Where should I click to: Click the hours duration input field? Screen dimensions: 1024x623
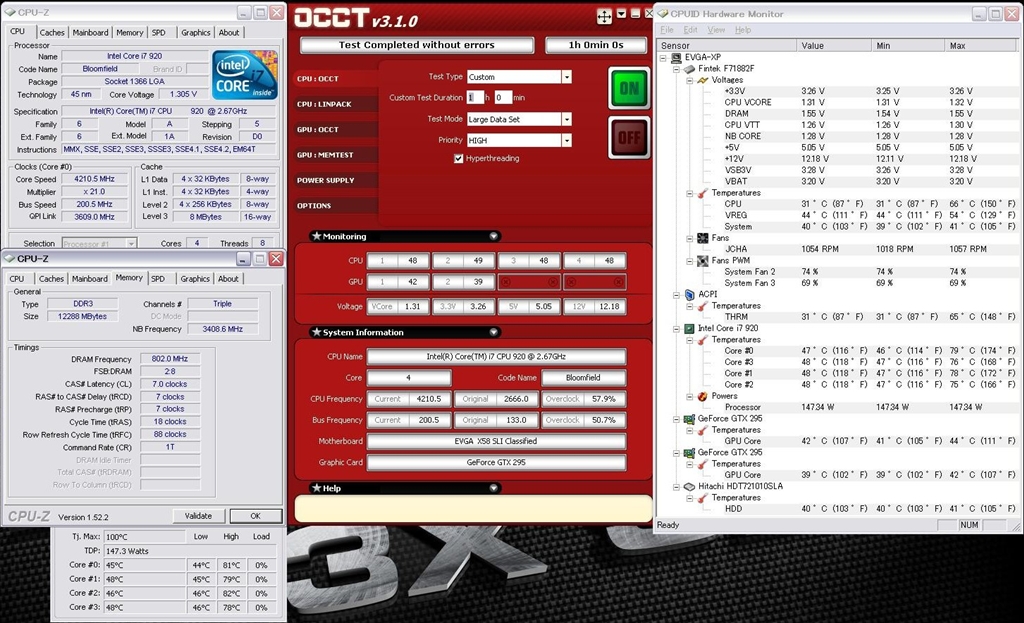pyautogui.click(x=475, y=97)
